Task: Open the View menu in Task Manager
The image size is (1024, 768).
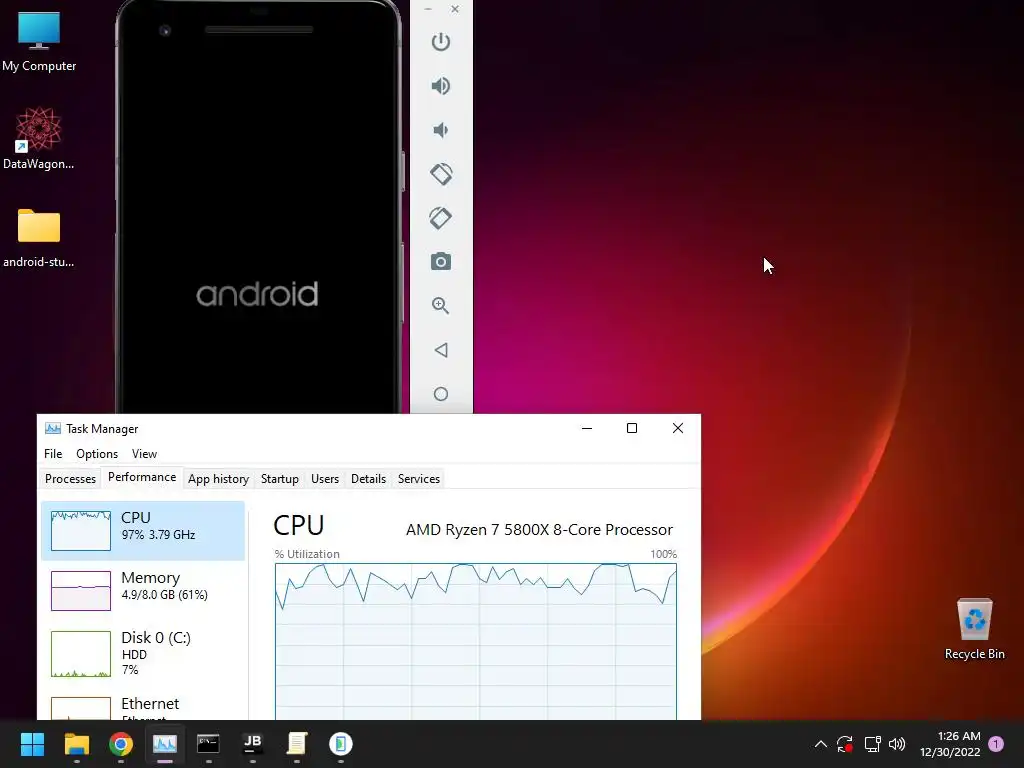Action: pyautogui.click(x=144, y=454)
